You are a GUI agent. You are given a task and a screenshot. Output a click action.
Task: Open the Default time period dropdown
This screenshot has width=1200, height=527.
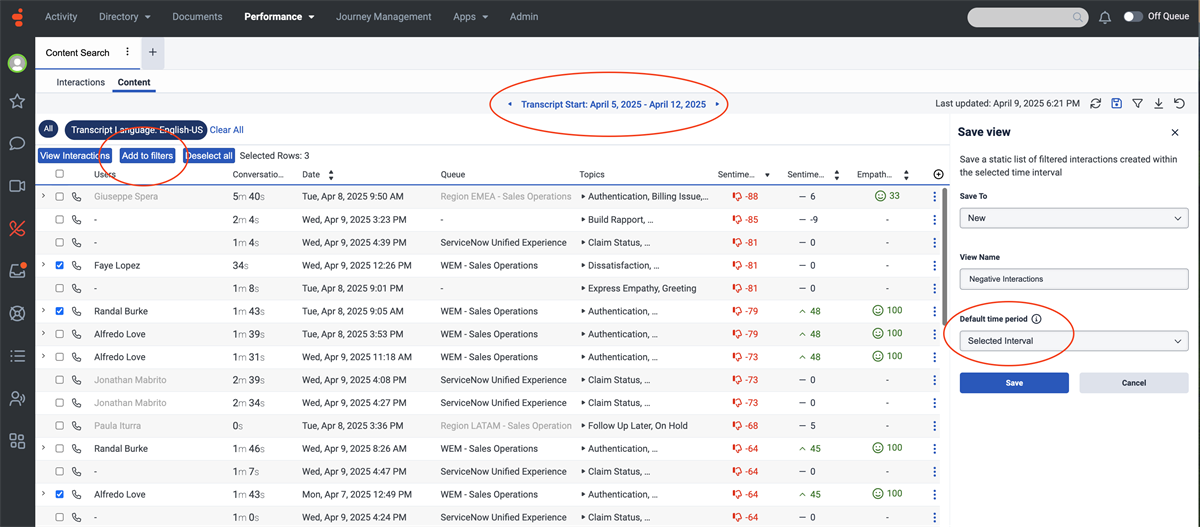point(1073,341)
